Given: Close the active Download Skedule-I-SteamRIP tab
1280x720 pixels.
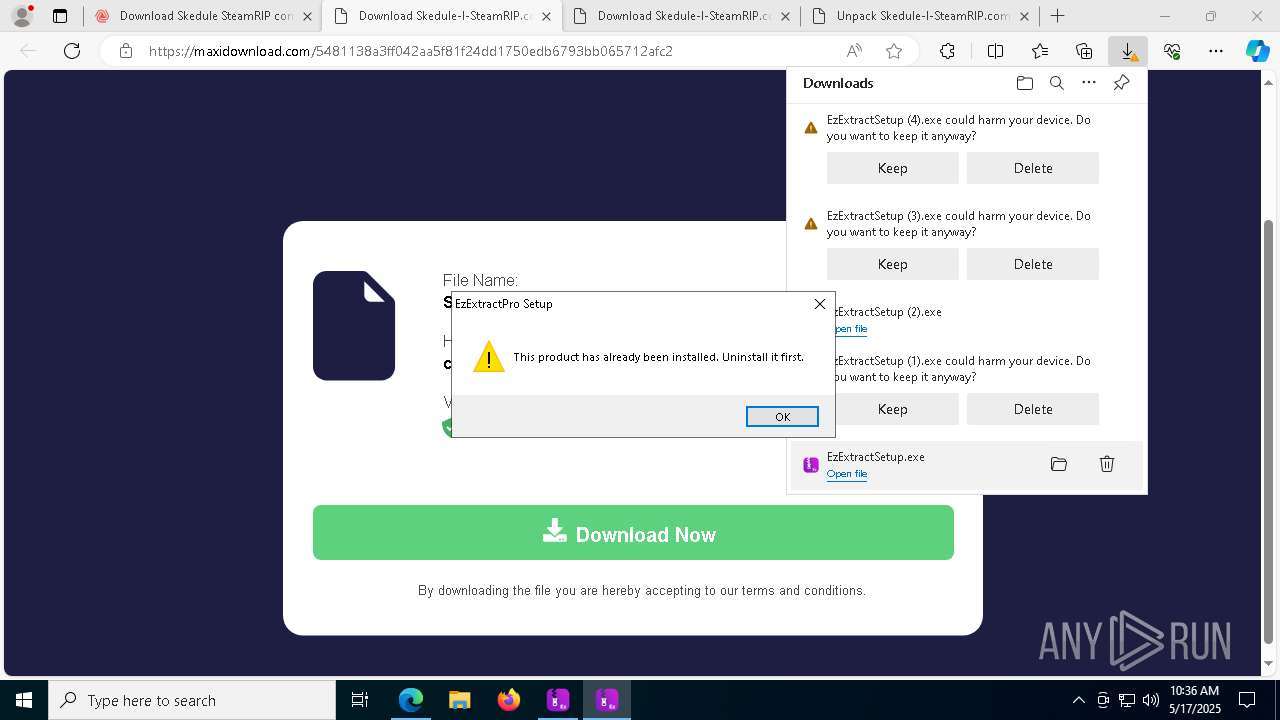Looking at the screenshot, I should point(546,16).
